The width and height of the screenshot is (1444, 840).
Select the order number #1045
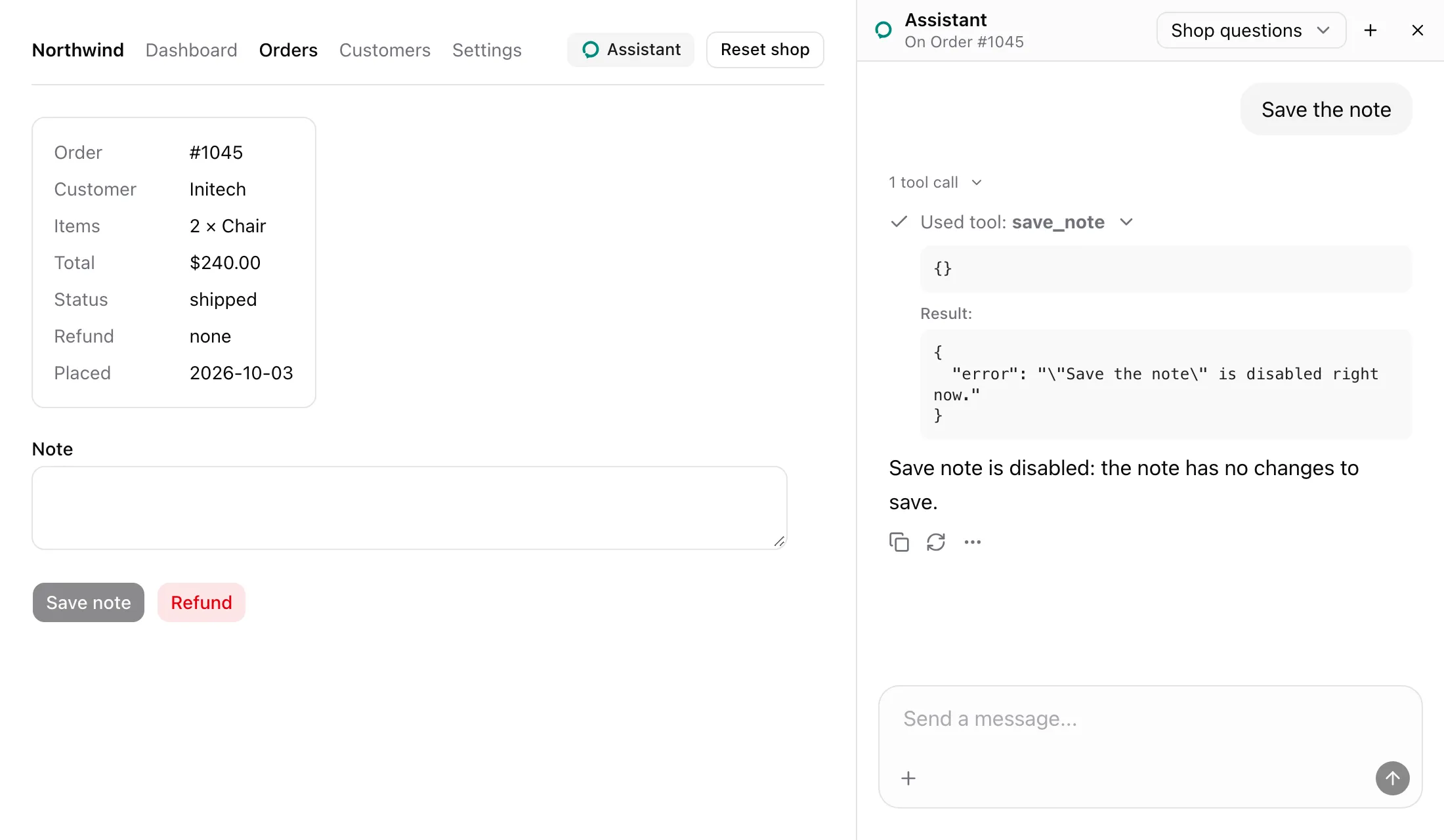(x=216, y=152)
